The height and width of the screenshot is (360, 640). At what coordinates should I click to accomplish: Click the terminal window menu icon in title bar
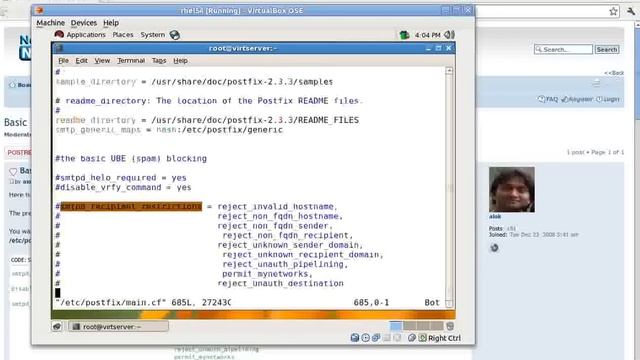(58, 48)
